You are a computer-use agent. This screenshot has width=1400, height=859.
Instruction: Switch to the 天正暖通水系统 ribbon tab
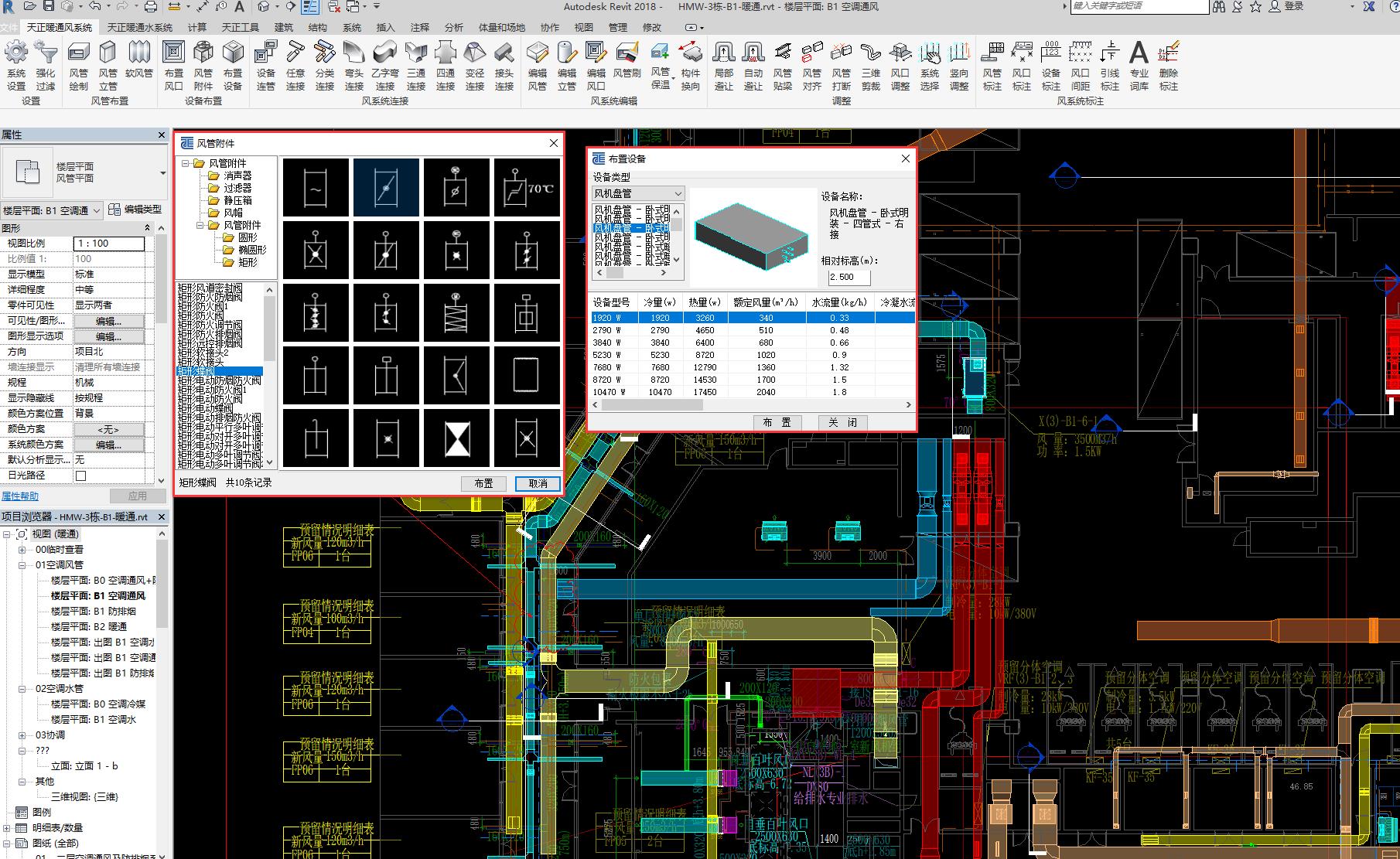pyautogui.click(x=140, y=27)
